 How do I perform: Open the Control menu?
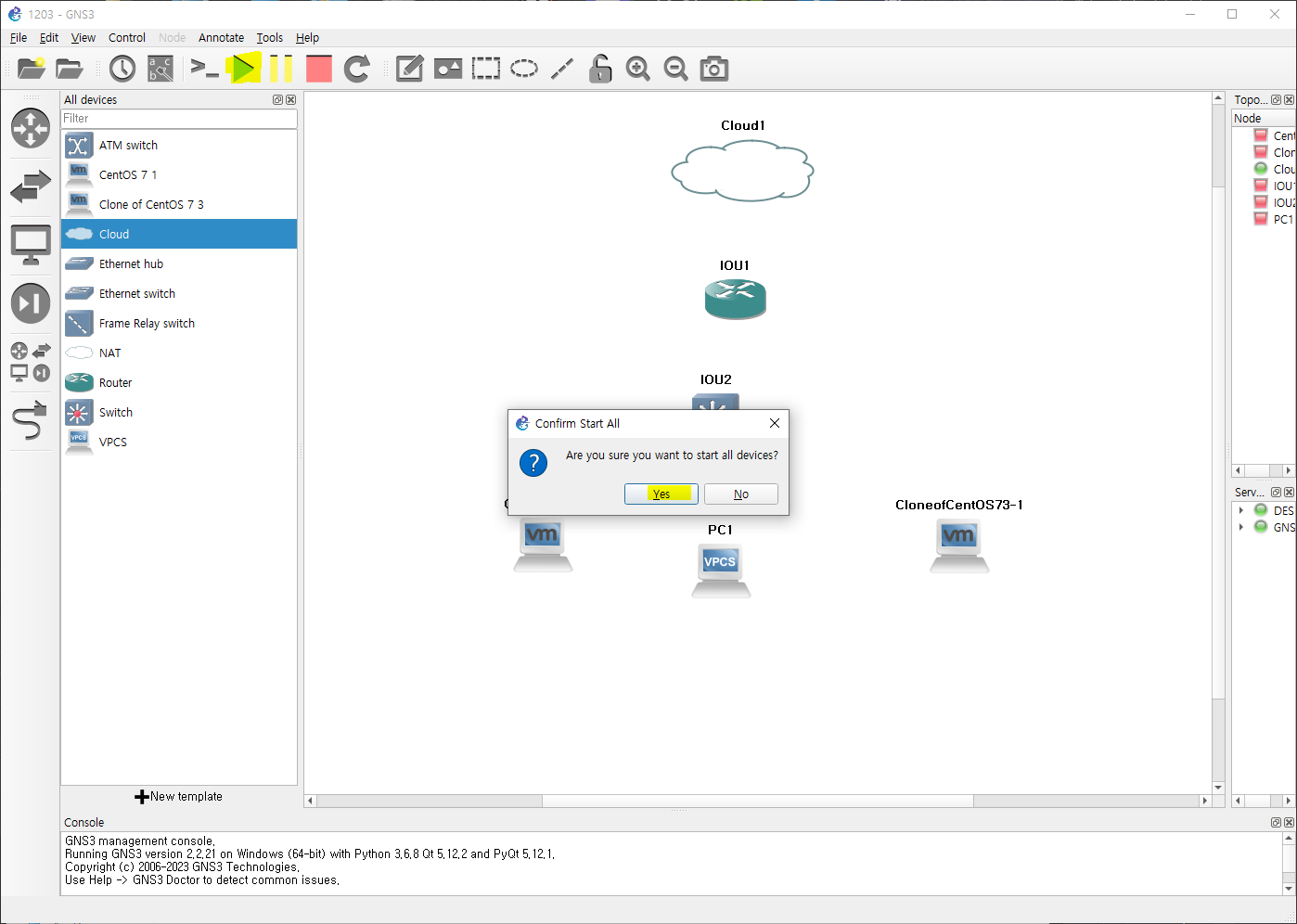pos(127,37)
